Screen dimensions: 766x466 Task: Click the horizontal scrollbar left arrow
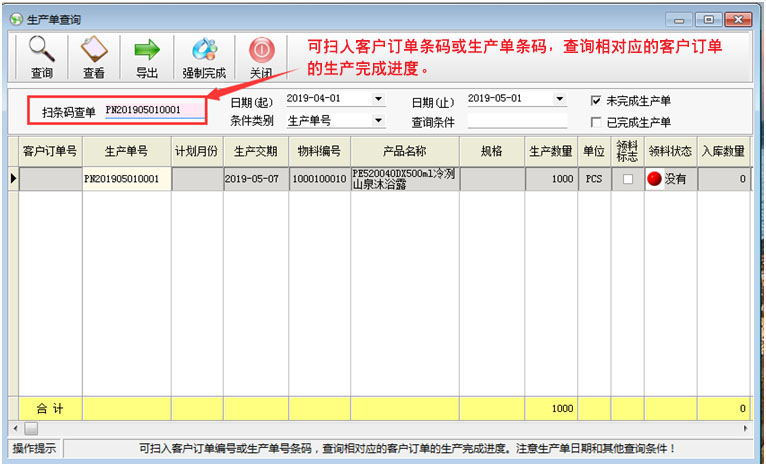tap(16, 428)
